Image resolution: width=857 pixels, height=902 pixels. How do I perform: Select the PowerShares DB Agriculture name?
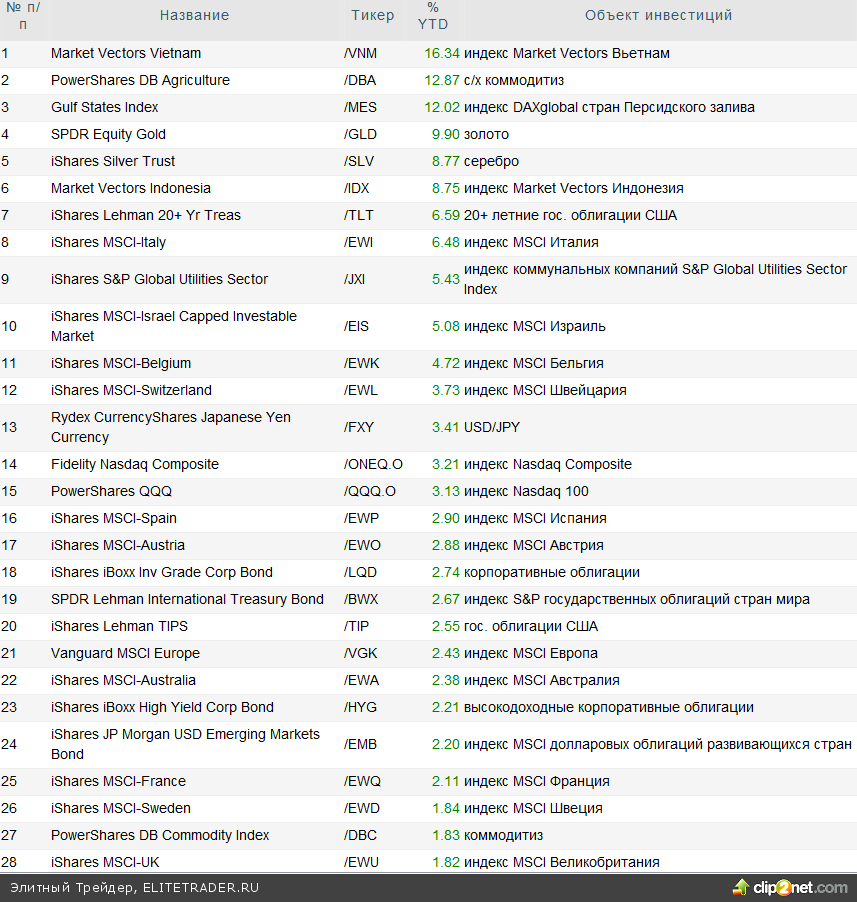coord(140,80)
